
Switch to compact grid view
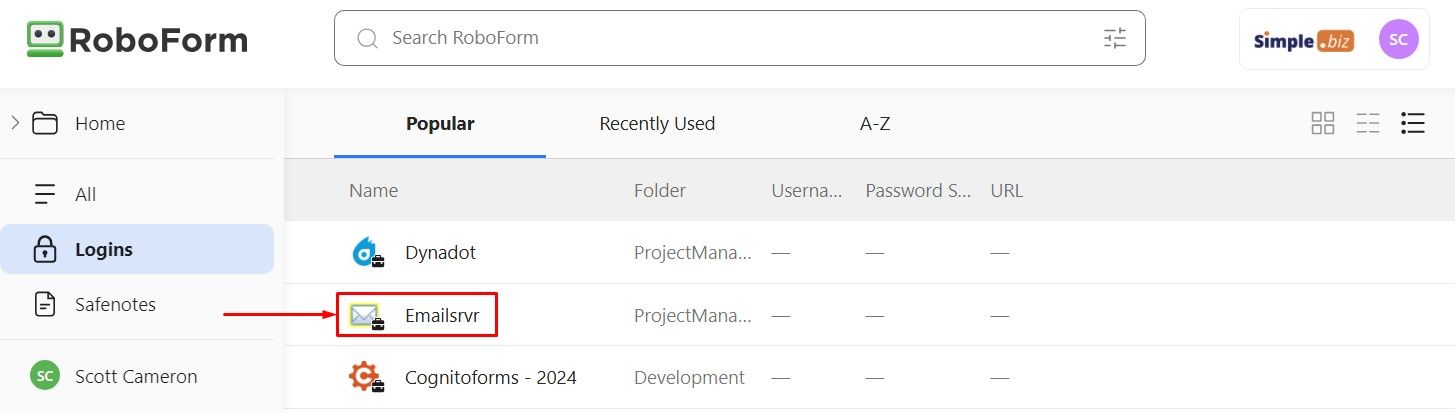1368,123
